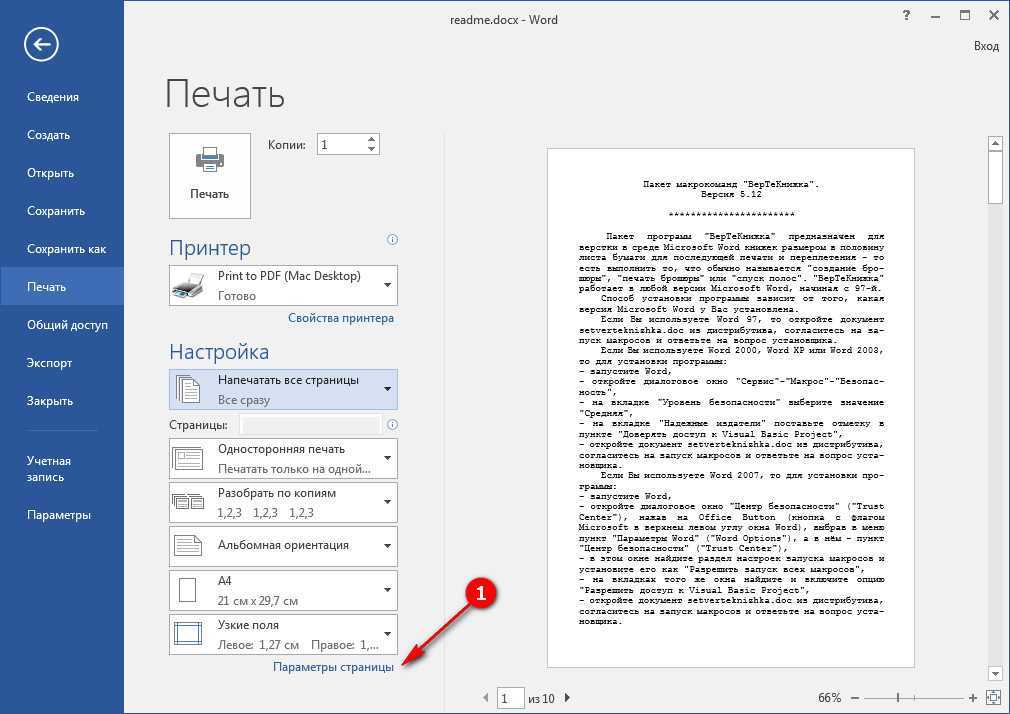Open Сохранить как in the sidebar
Screen dimensions: 1010x714
[x=66, y=249]
